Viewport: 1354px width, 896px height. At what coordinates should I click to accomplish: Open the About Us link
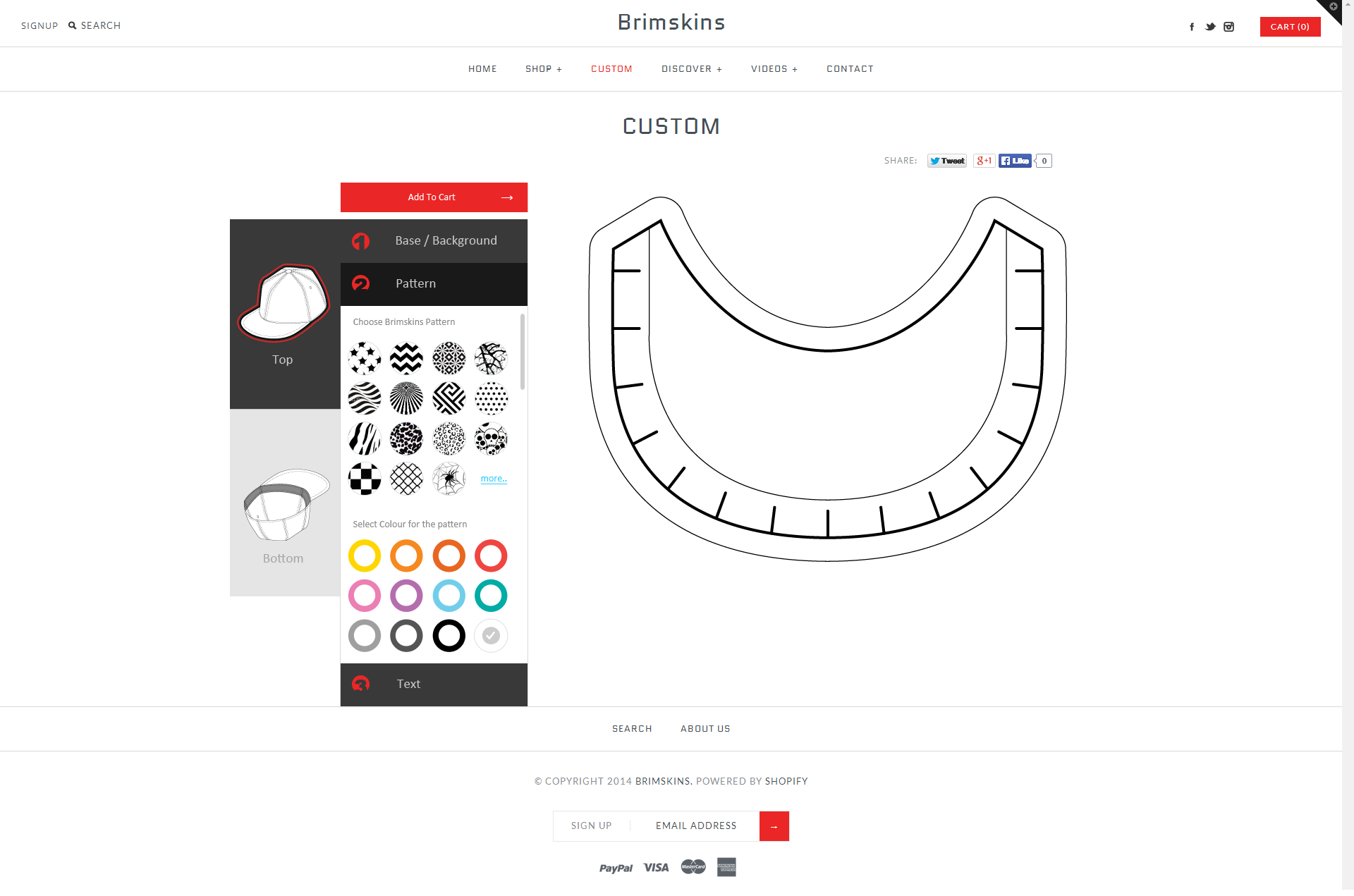pos(705,729)
